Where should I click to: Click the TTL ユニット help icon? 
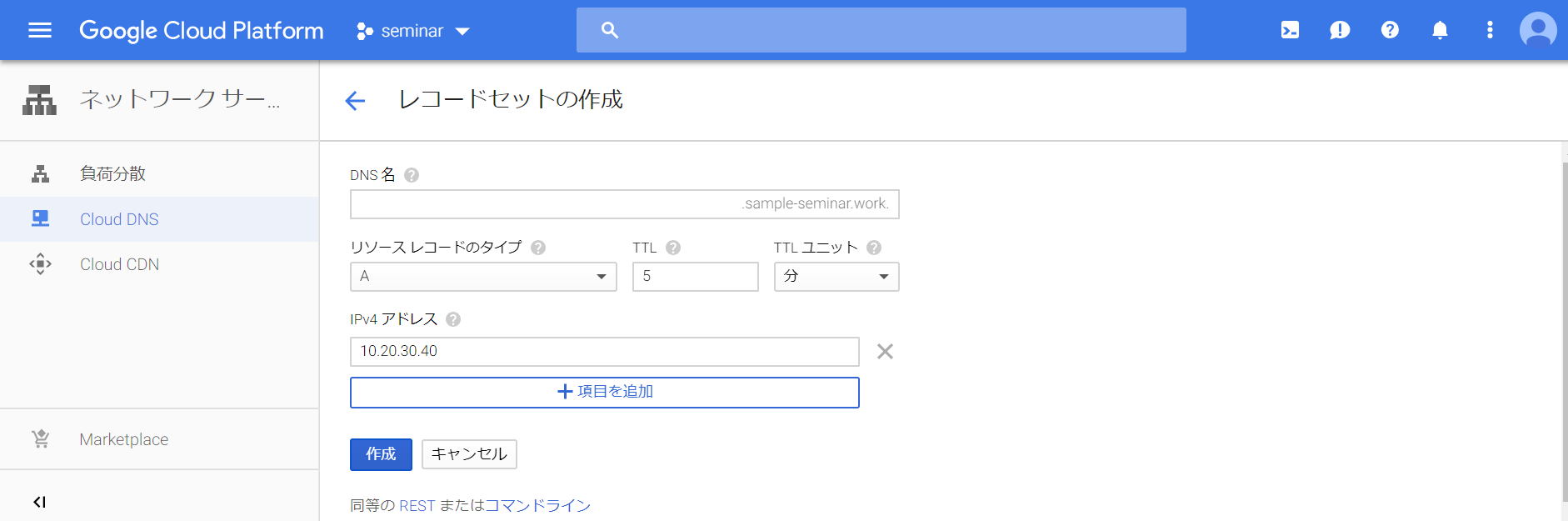pyautogui.click(x=874, y=248)
